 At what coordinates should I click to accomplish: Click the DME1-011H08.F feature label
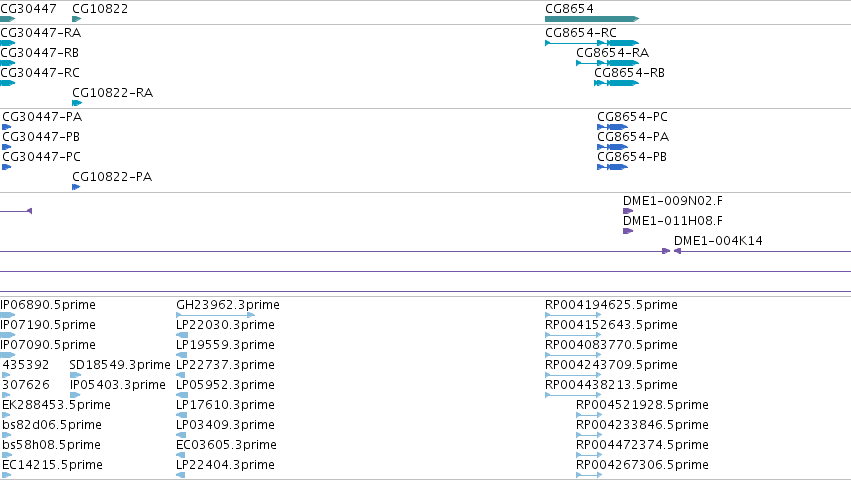tap(673, 221)
